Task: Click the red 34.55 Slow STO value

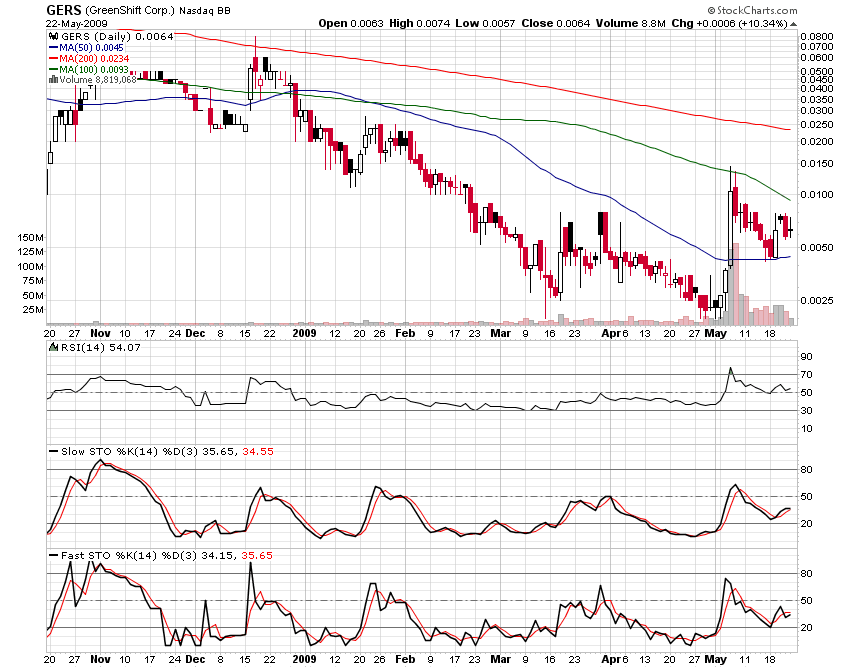Action: pos(257,451)
